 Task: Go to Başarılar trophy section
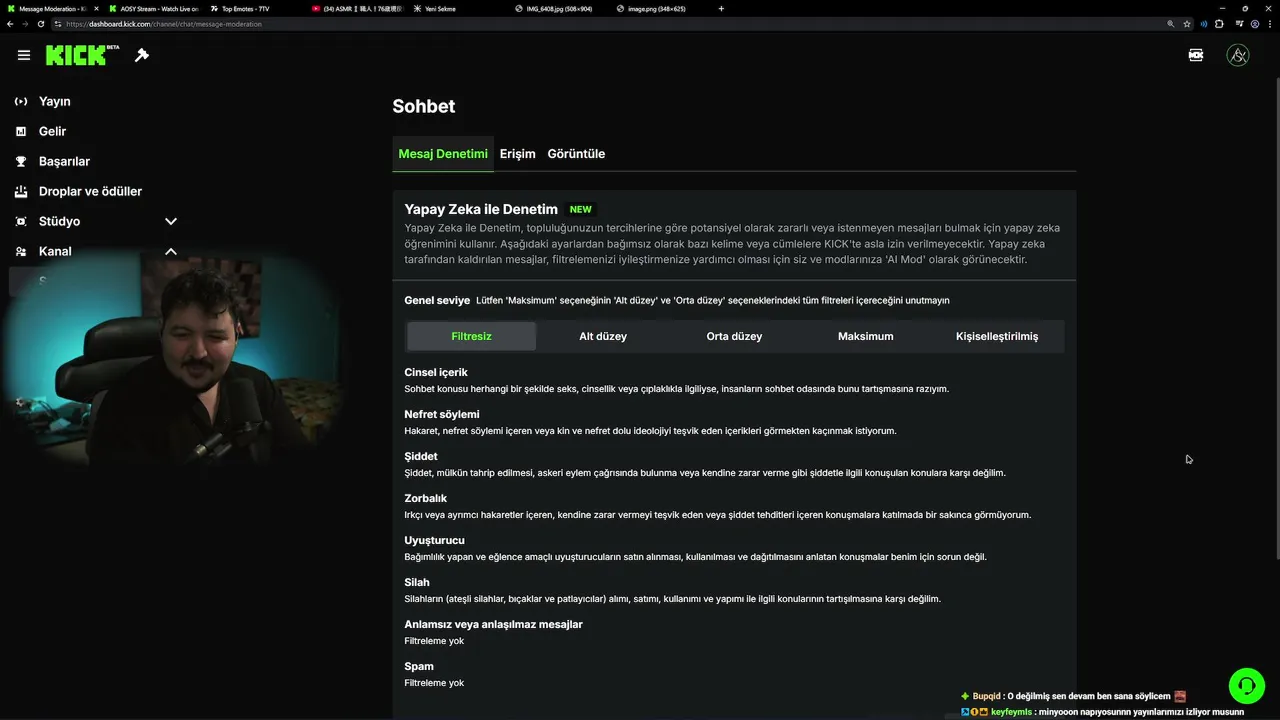click(64, 161)
